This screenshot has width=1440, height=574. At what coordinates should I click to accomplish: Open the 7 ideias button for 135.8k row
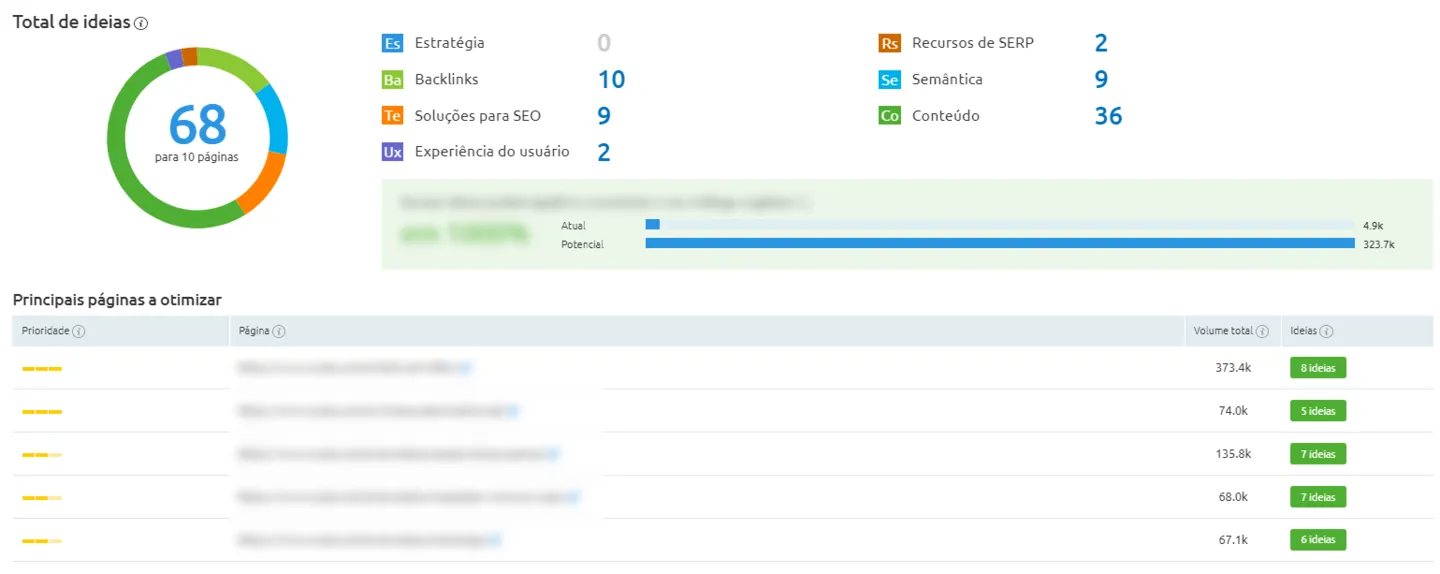pos(1318,454)
